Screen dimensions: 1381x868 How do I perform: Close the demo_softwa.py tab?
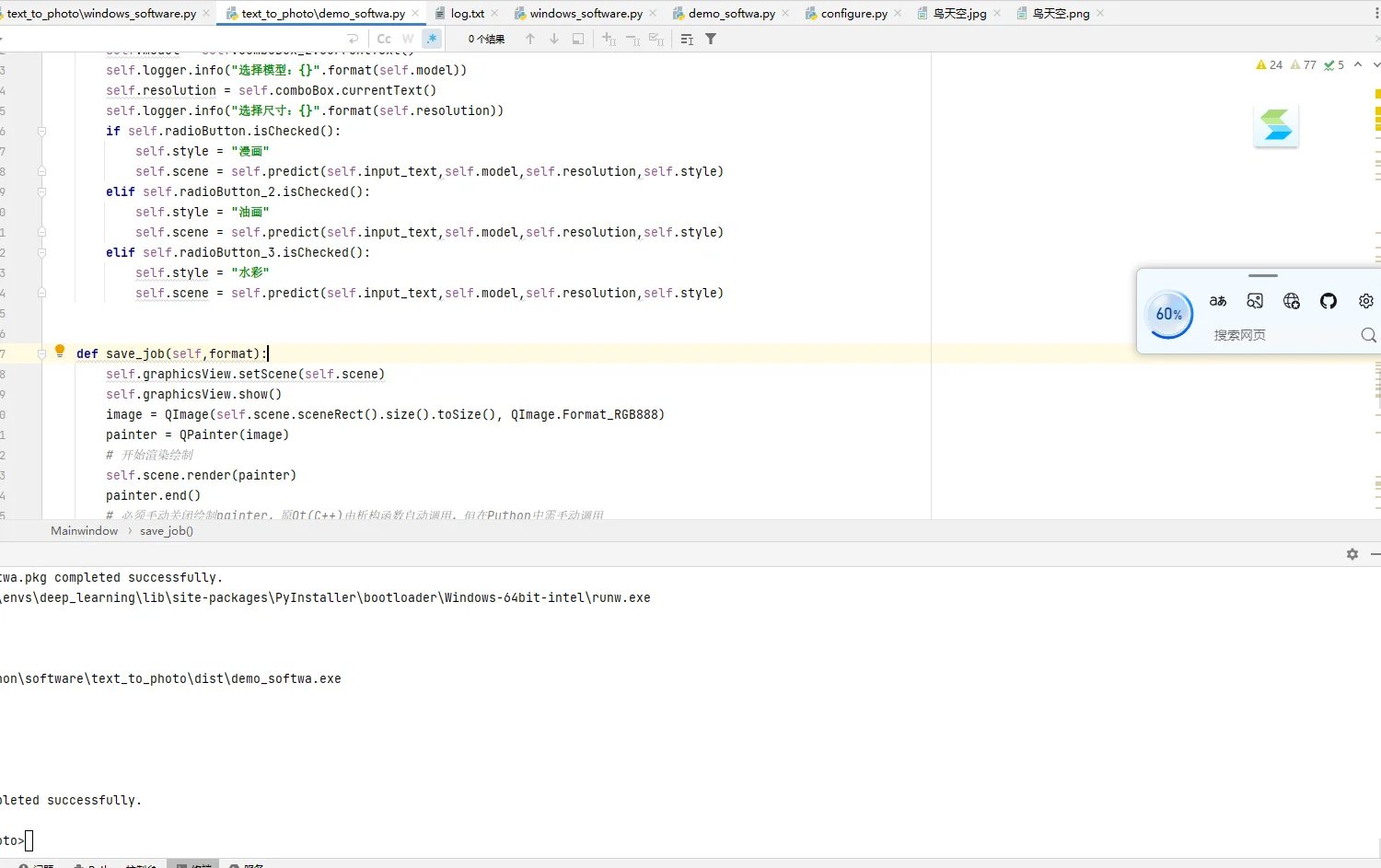point(786,14)
